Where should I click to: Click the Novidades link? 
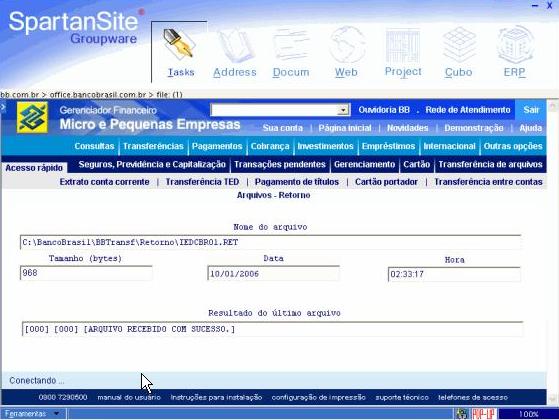click(407, 128)
